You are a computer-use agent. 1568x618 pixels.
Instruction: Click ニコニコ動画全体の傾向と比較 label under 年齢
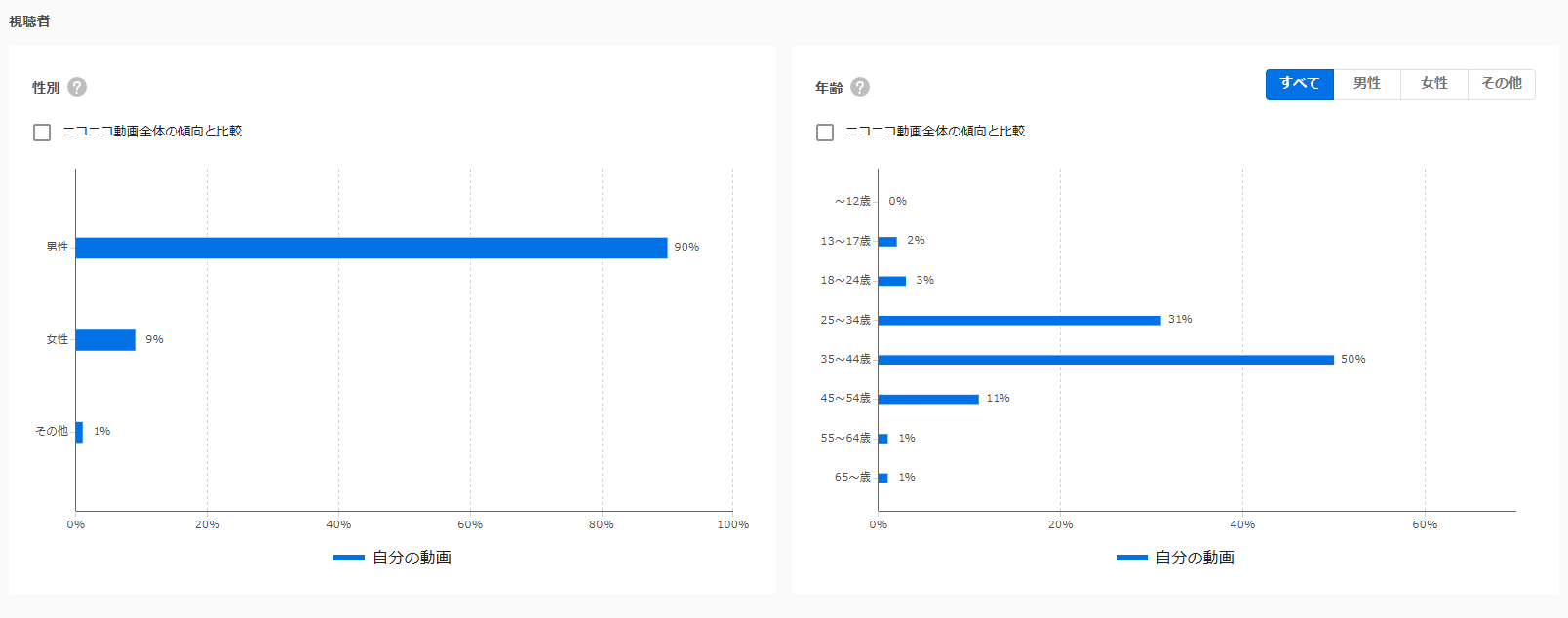tap(935, 132)
